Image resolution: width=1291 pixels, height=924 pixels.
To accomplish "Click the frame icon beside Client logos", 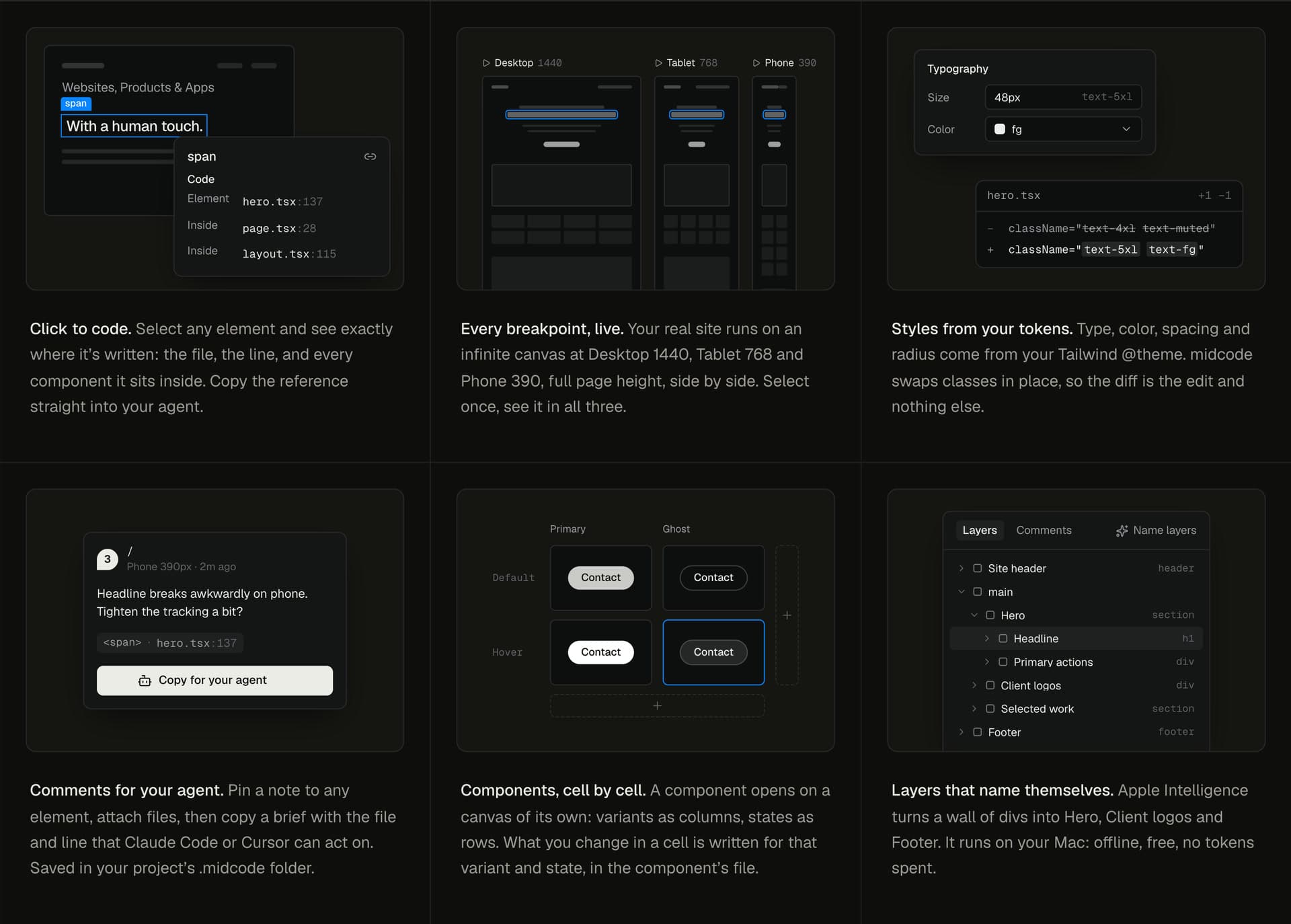I will [x=990, y=685].
